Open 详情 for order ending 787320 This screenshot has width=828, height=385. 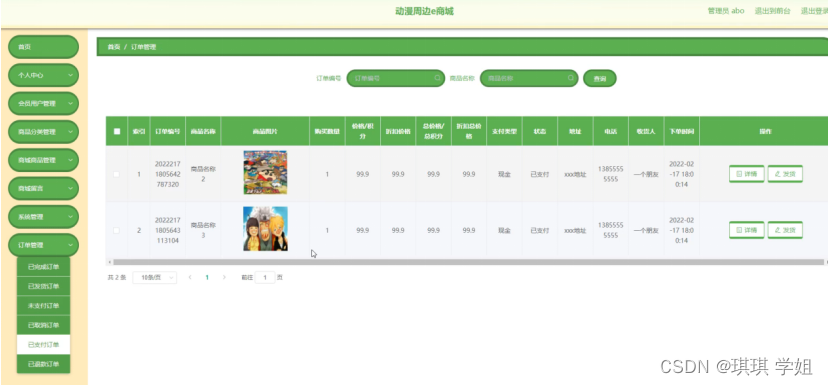point(746,174)
